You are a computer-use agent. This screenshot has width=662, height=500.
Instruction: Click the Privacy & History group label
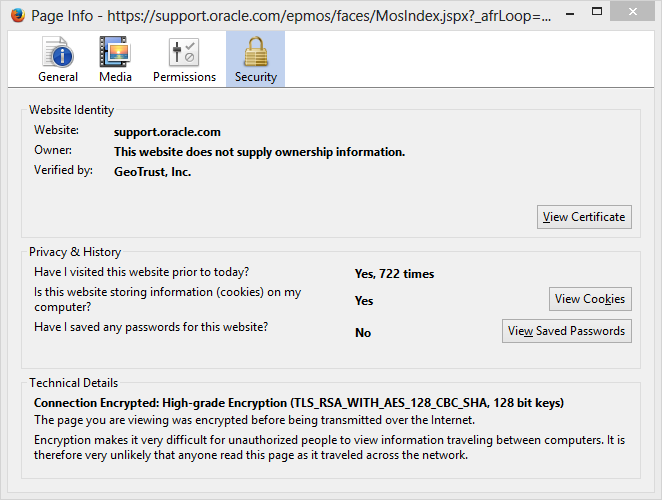coord(75,252)
